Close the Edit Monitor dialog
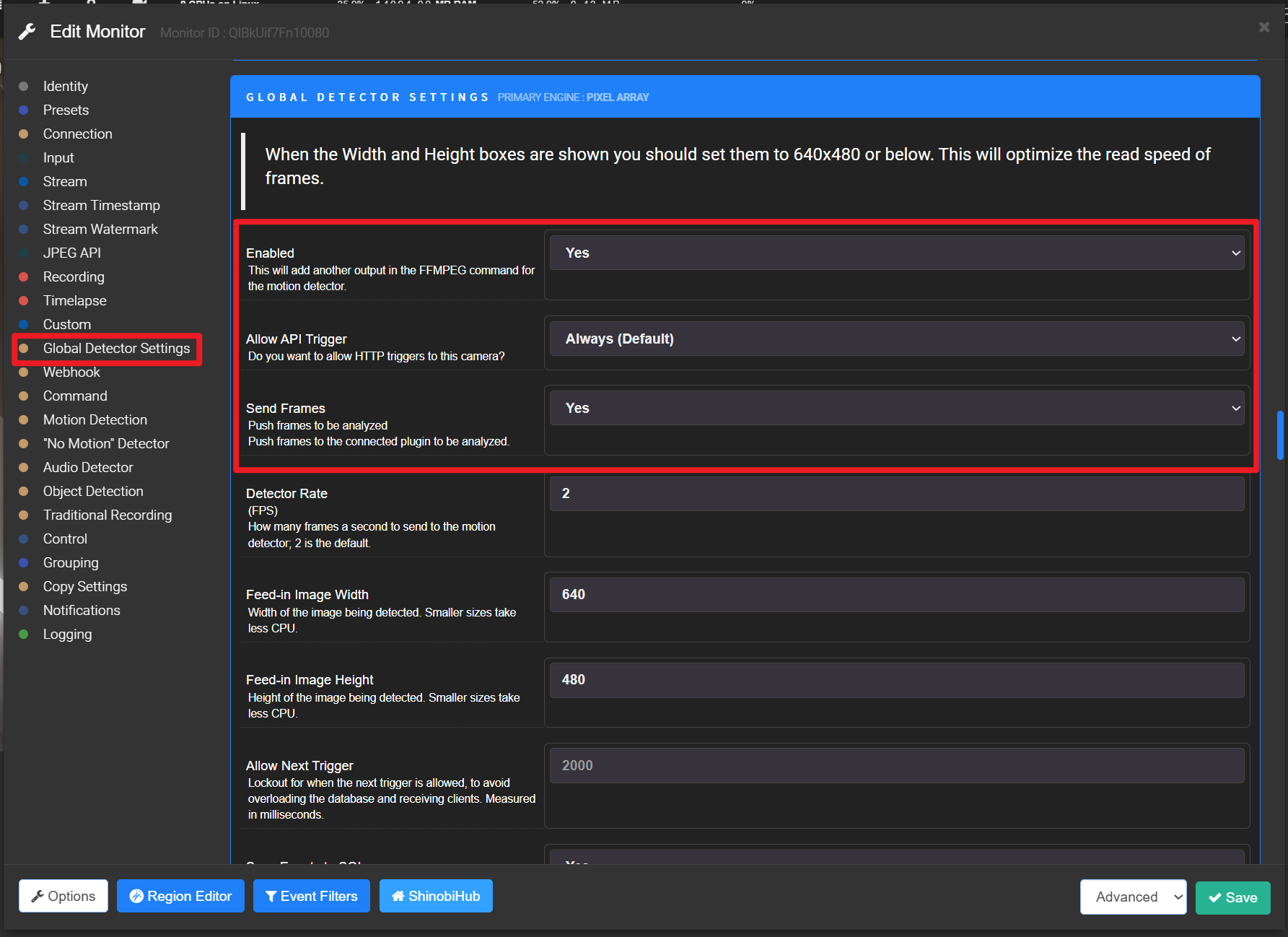This screenshot has height=937, width=1288. (1264, 27)
